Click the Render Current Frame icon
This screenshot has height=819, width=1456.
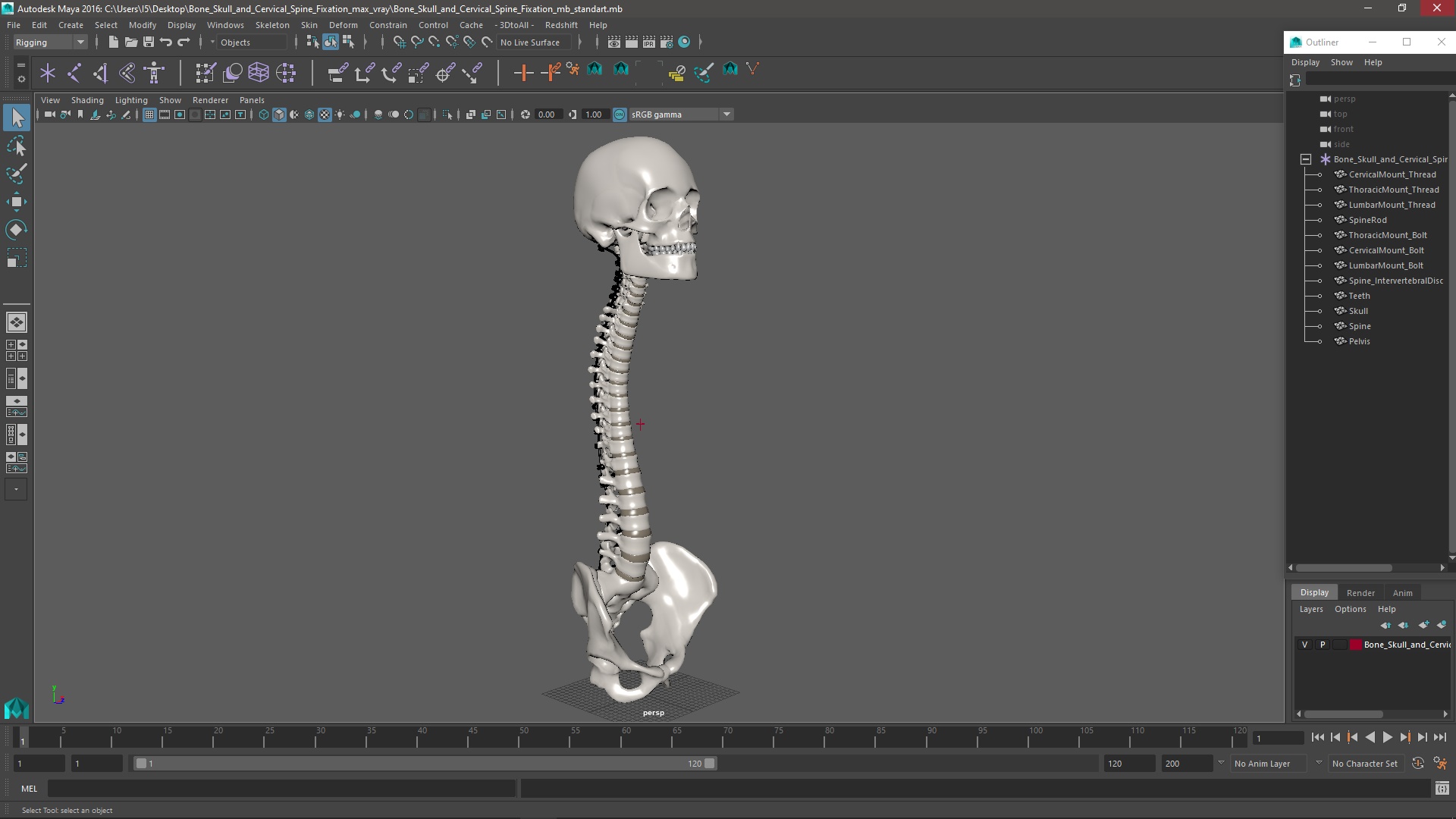tap(632, 42)
